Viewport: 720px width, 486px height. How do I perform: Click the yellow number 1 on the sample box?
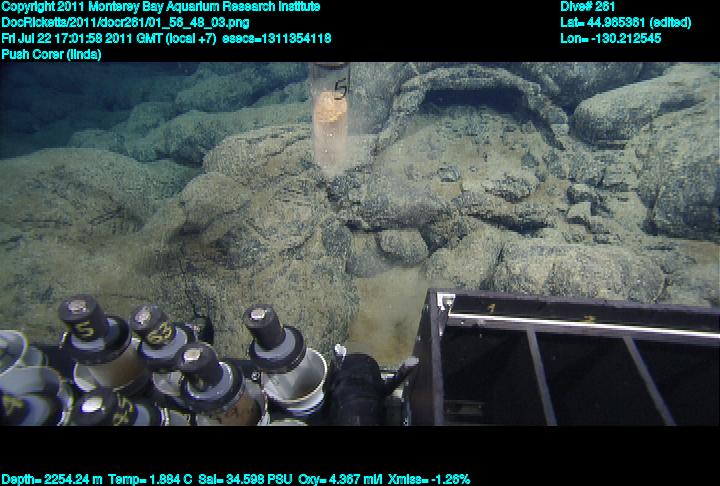click(x=490, y=307)
